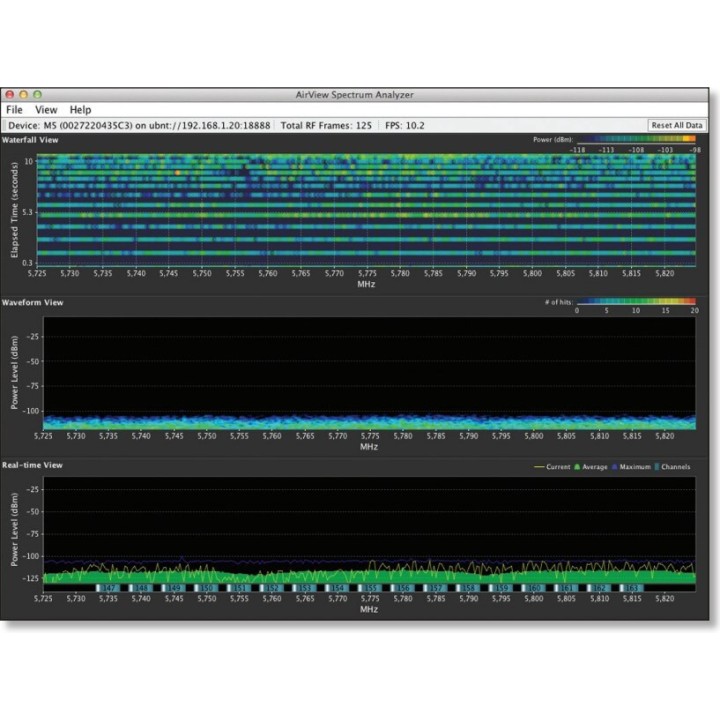Click the Total RF Frames: 125 status text
The image size is (720, 720).
(326, 125)
